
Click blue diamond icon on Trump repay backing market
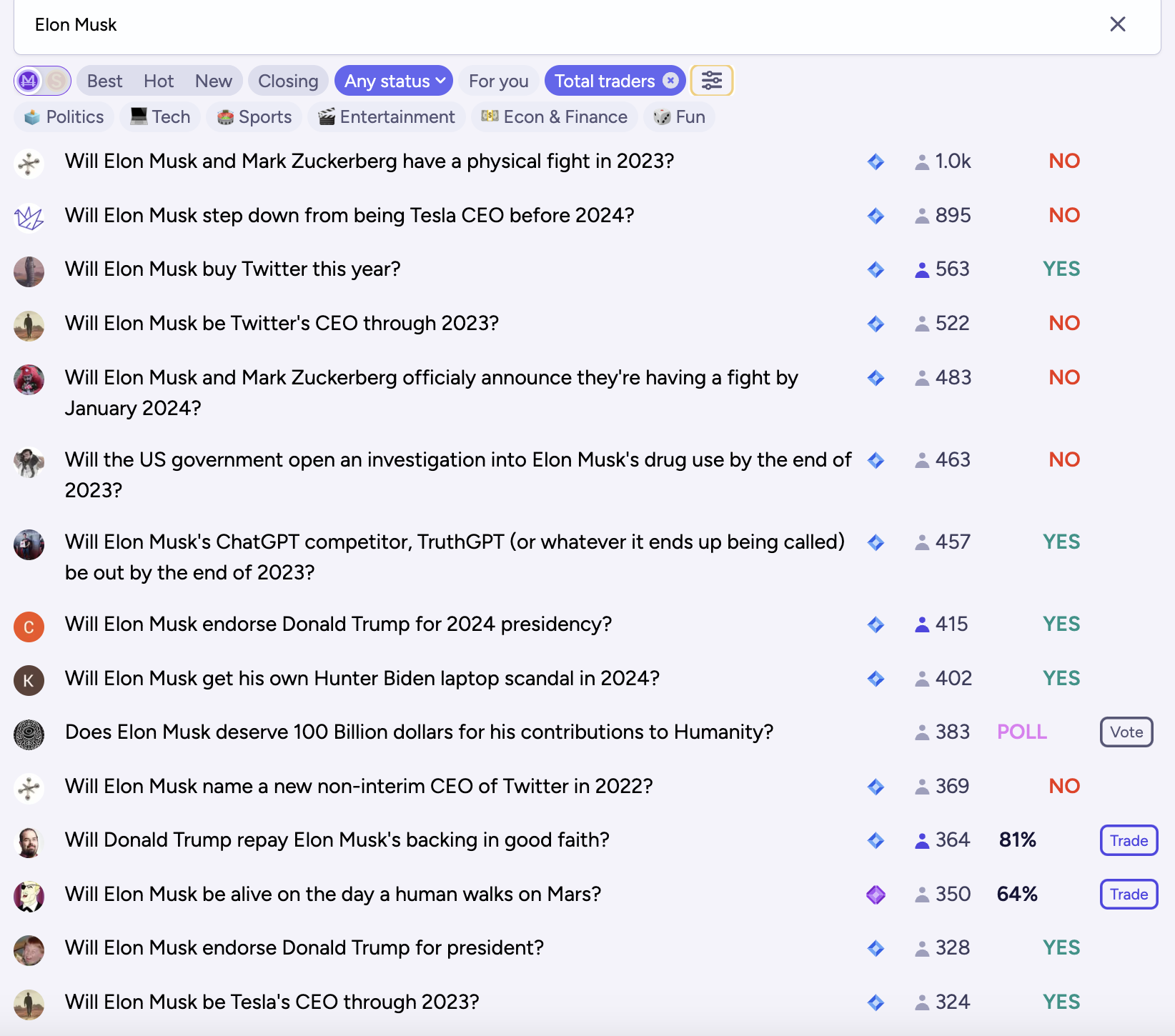876,840
